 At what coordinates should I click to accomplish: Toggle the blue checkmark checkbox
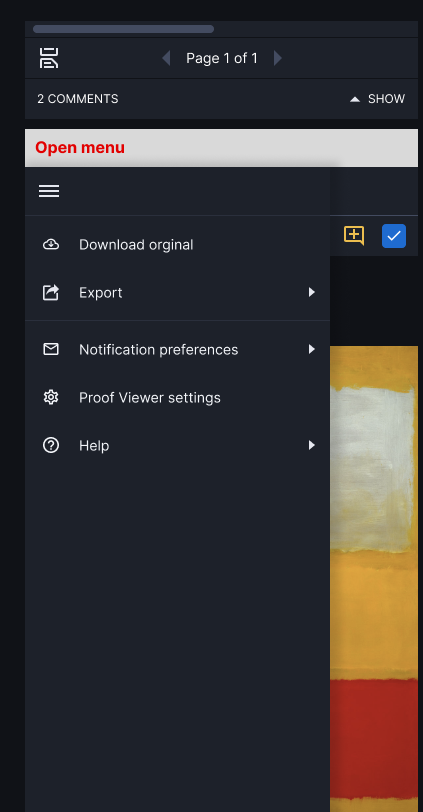[394, 236]
